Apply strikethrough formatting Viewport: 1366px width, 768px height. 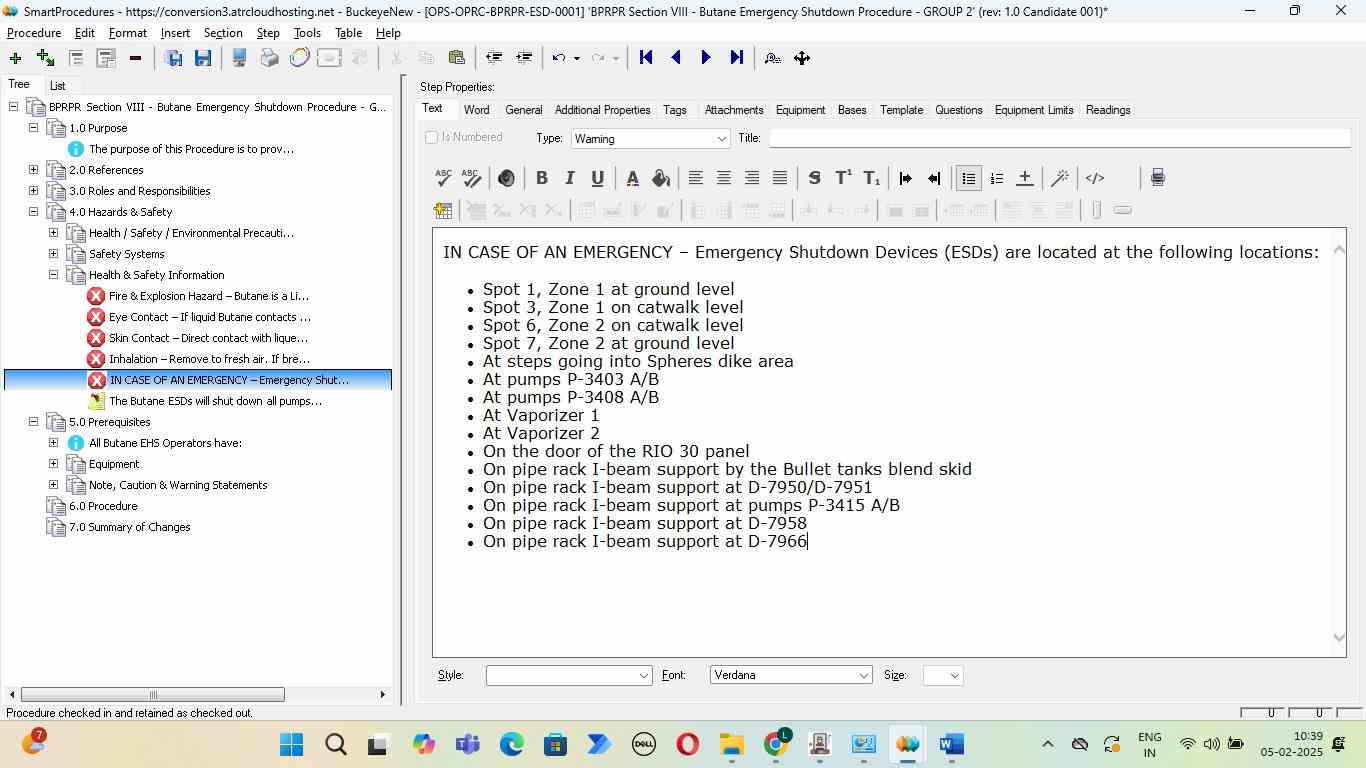tap(814, 178)
